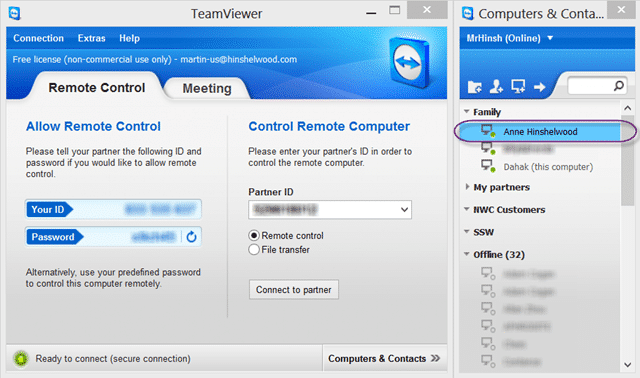Collapse the SSW group
The image size is (640, 378).
click(467, 231)
